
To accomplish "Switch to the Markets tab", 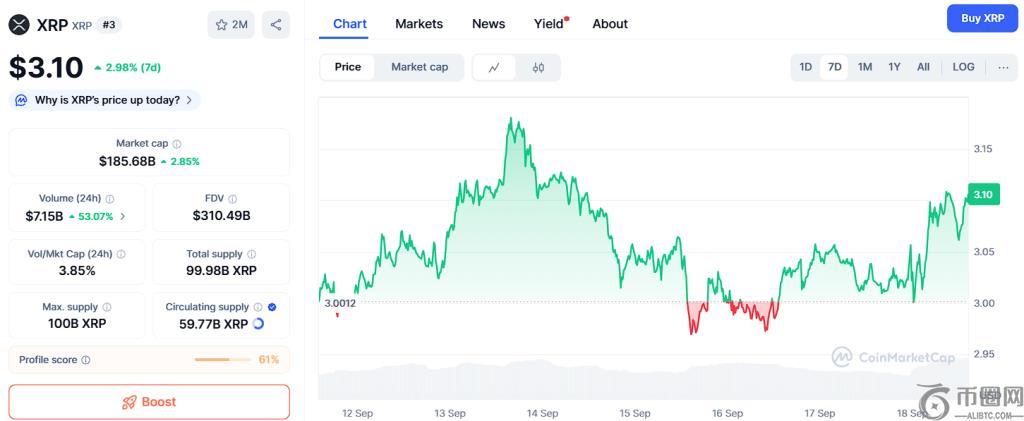I will click(419, 23).
